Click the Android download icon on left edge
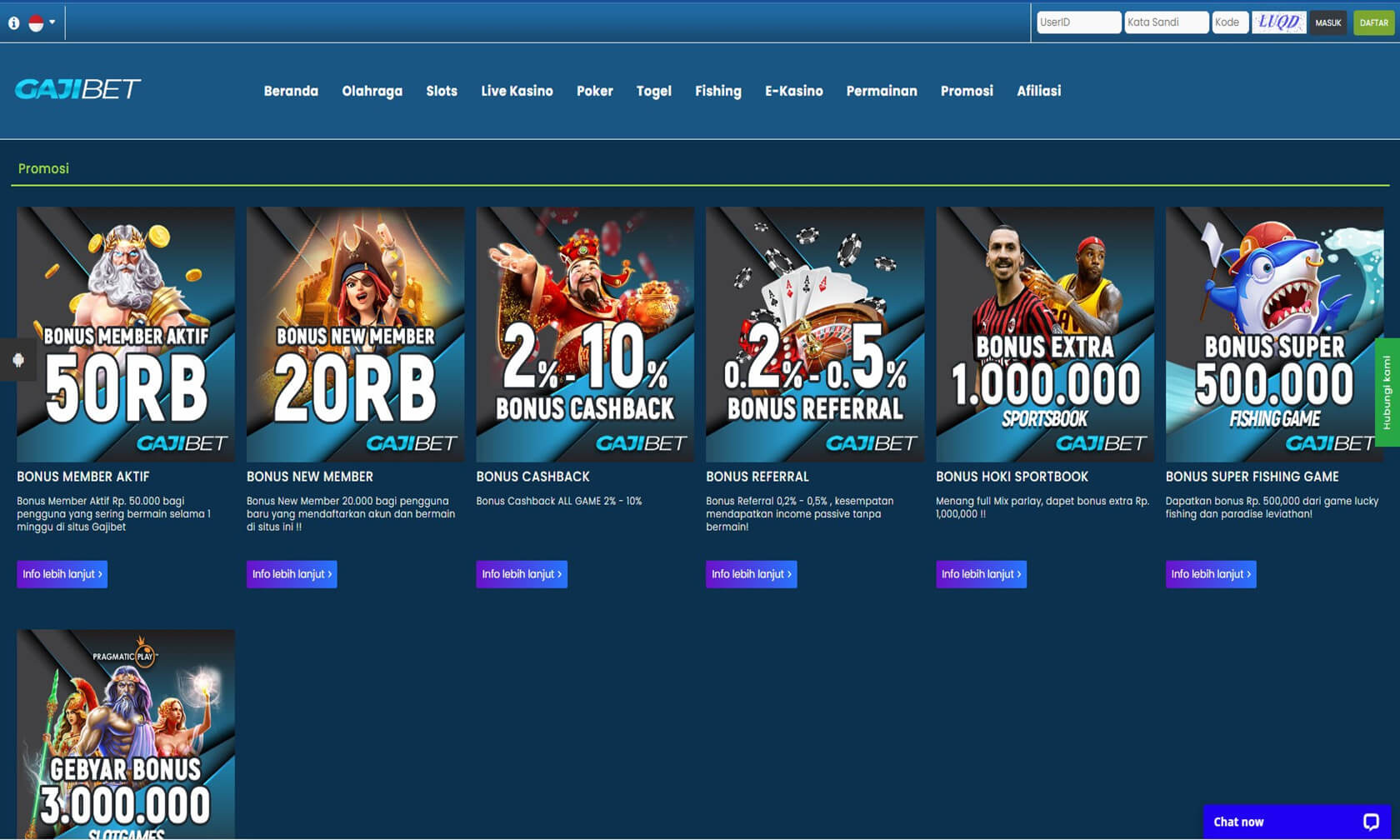This screenshot has height=840, width=1400. 18,360
